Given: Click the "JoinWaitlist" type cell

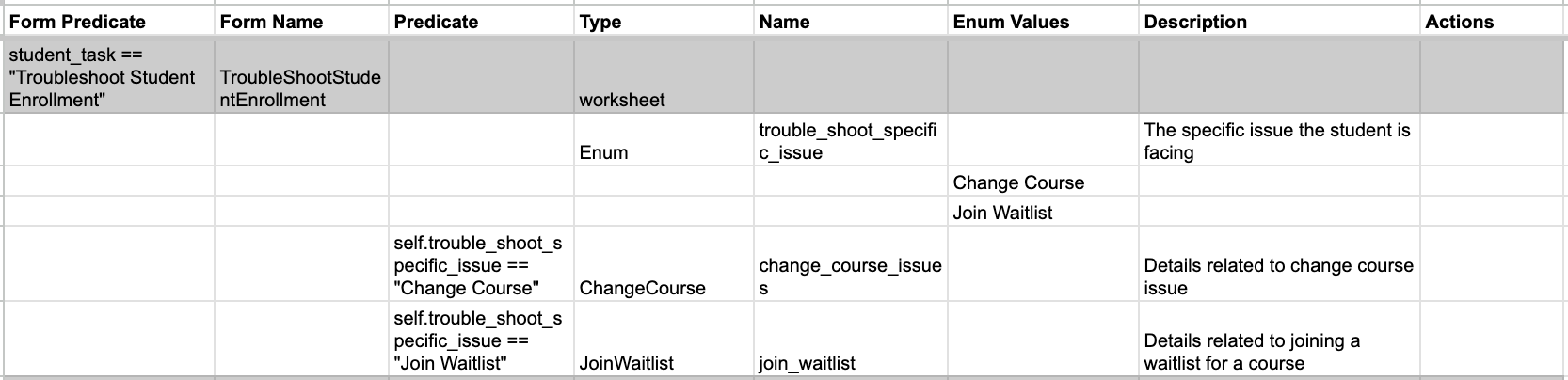Looking at the screenshot, I should coord(626,363).
